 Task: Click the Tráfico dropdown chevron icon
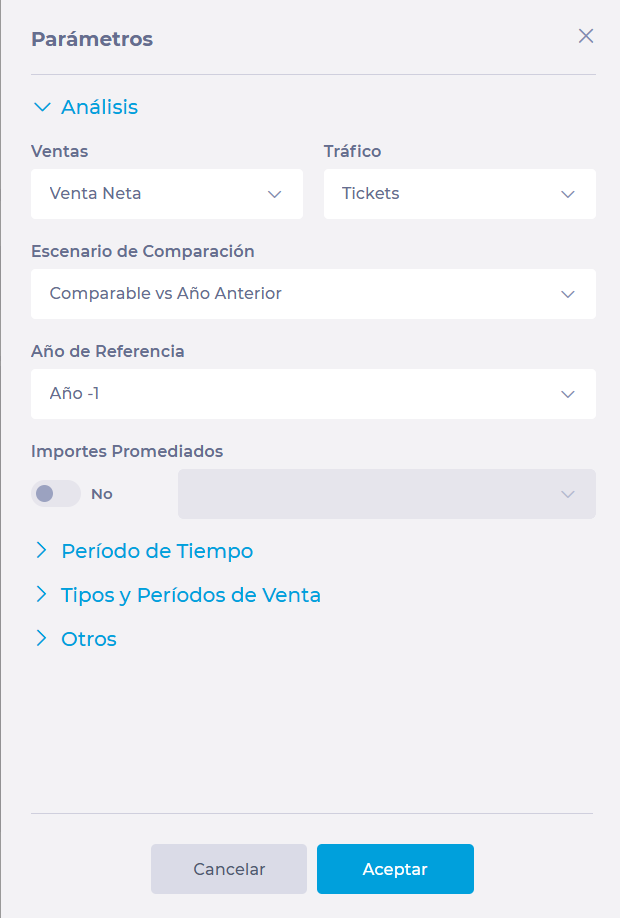(x=567, y=194)
